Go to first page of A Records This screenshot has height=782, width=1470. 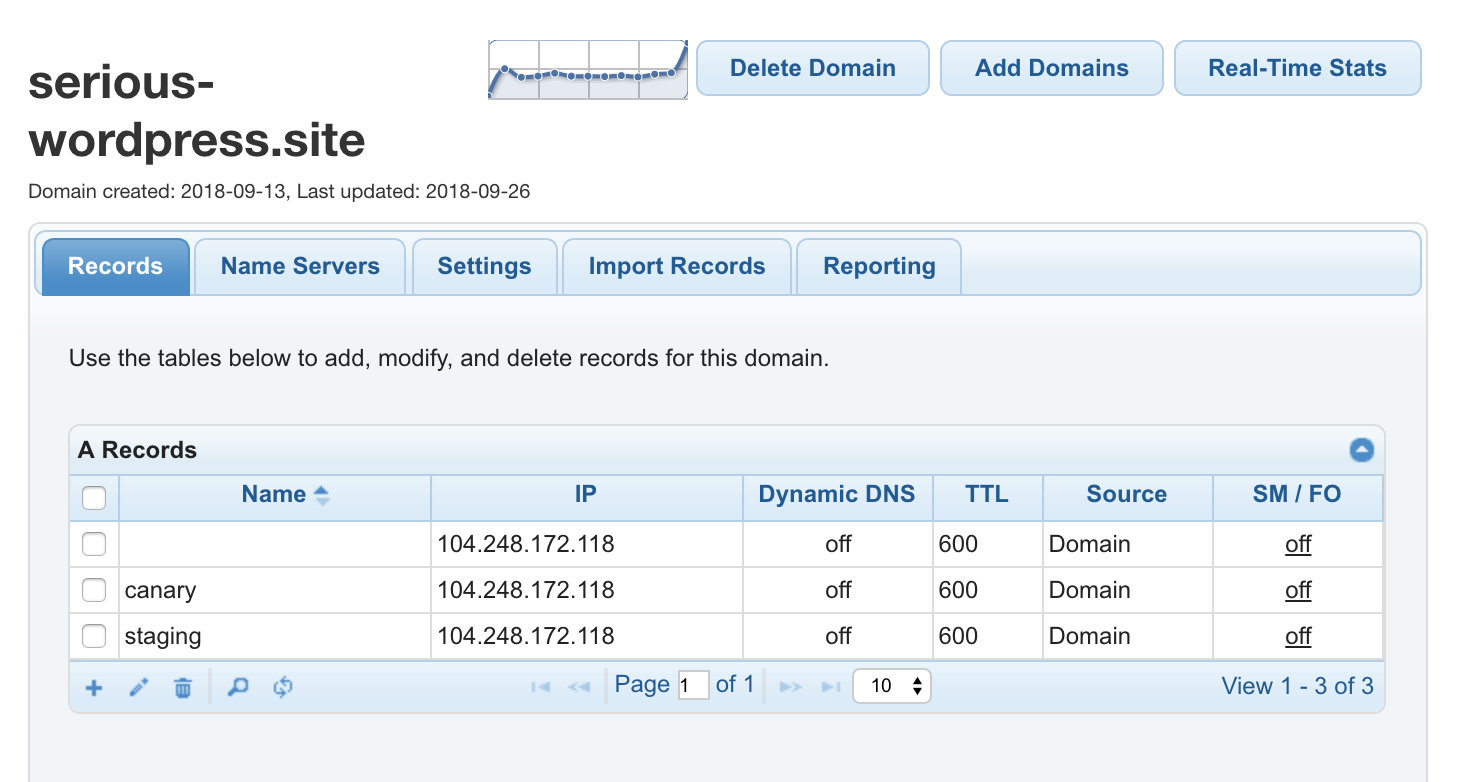click(x=541, y=687)
